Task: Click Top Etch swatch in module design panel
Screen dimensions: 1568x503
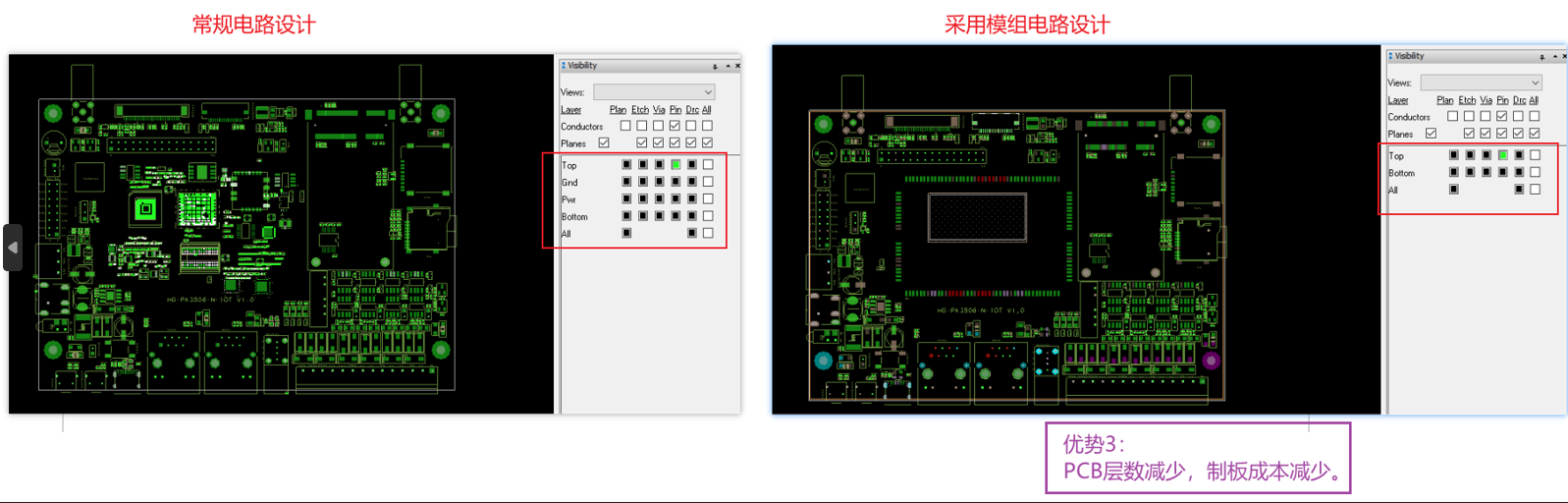Action: point(1470,155)
